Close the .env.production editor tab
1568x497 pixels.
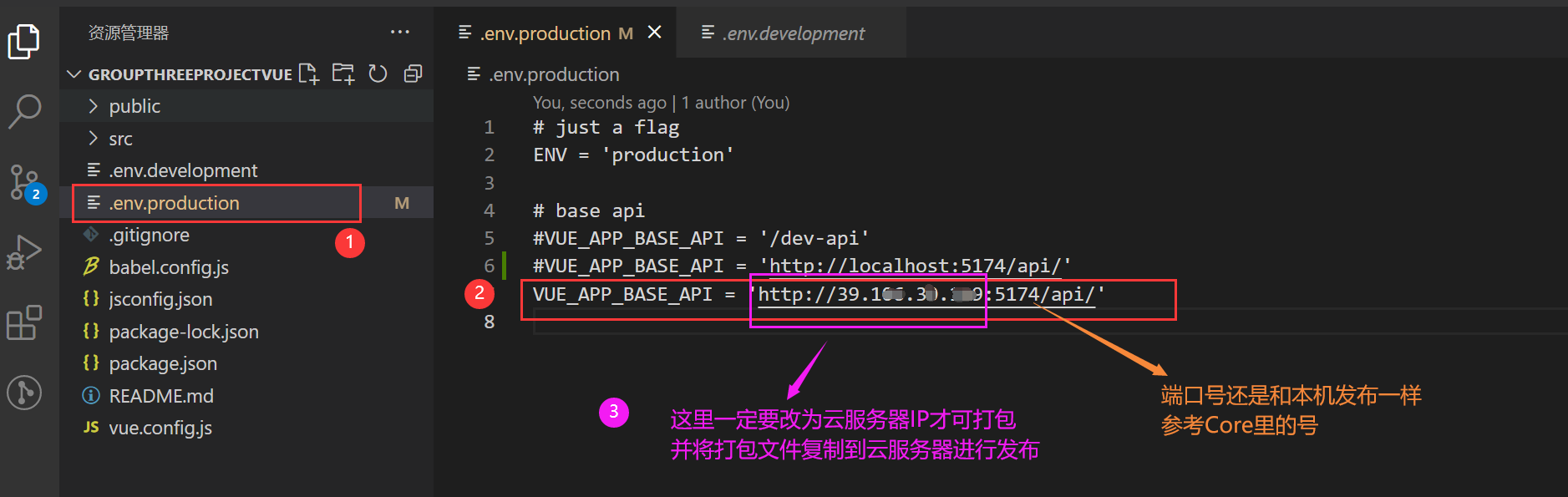coord(655,33)
